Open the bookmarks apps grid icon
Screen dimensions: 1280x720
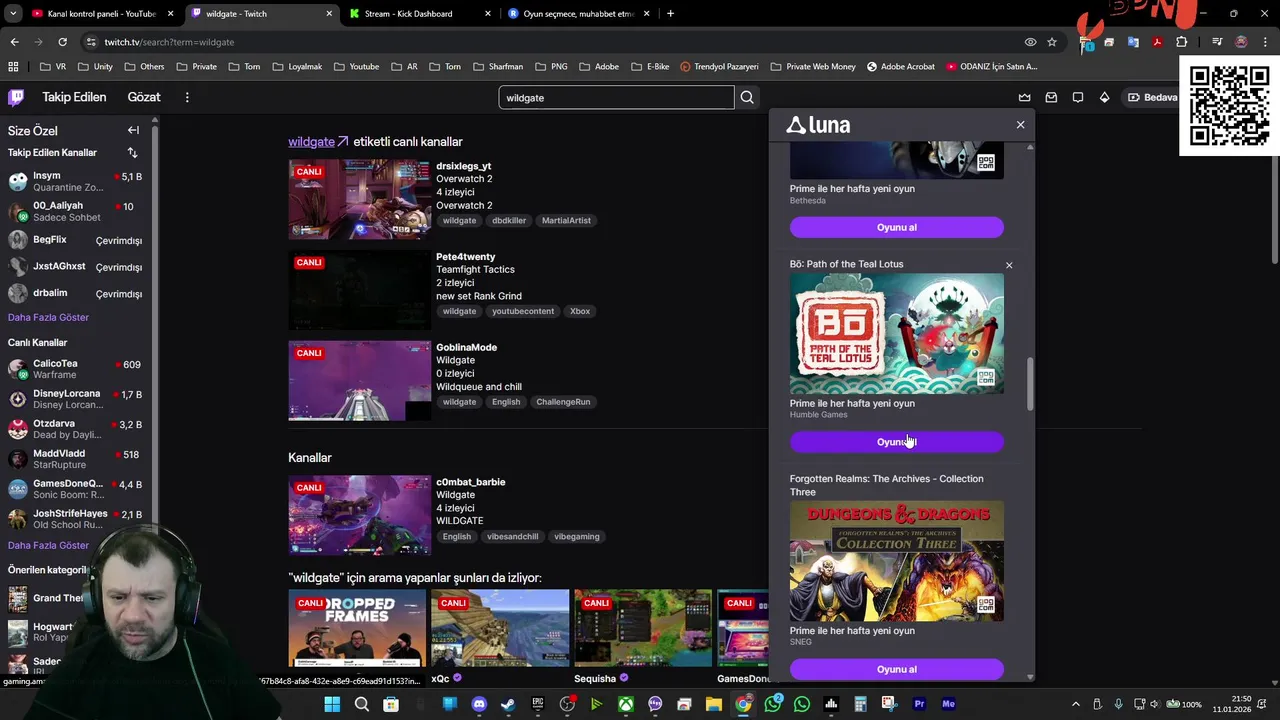point(13,67)
